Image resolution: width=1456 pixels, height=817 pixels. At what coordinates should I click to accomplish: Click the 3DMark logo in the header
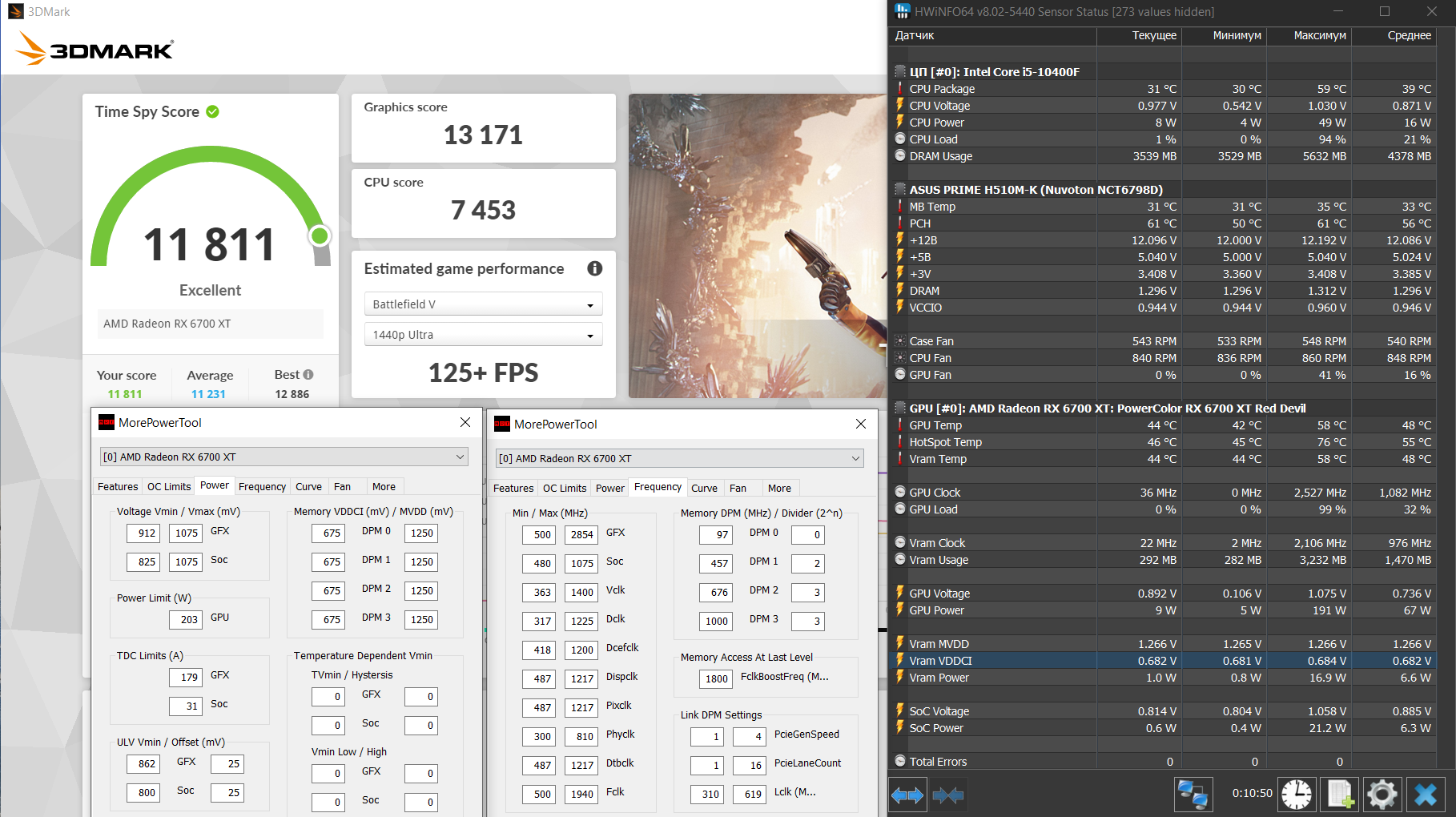[x=95, y=49]
